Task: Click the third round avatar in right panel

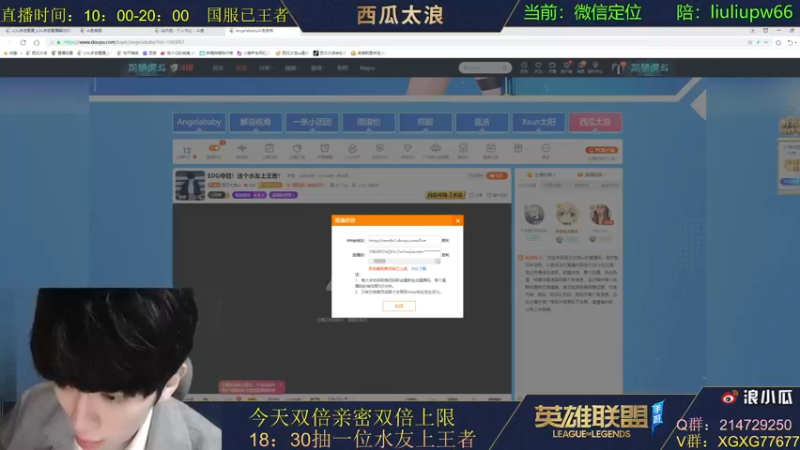Action: point(601,214)
